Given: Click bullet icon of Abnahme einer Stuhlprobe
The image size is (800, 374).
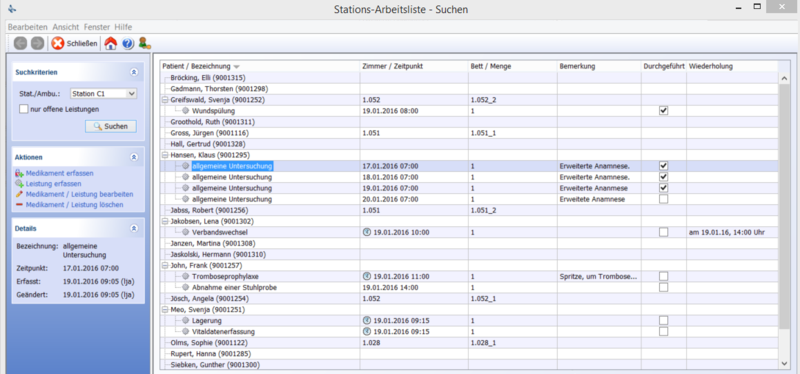Looking at the screenshot, I should click(185, 287).
